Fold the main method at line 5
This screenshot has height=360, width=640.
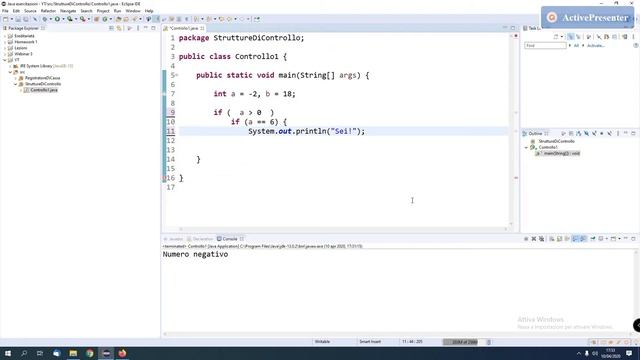(x=177, y=75)
